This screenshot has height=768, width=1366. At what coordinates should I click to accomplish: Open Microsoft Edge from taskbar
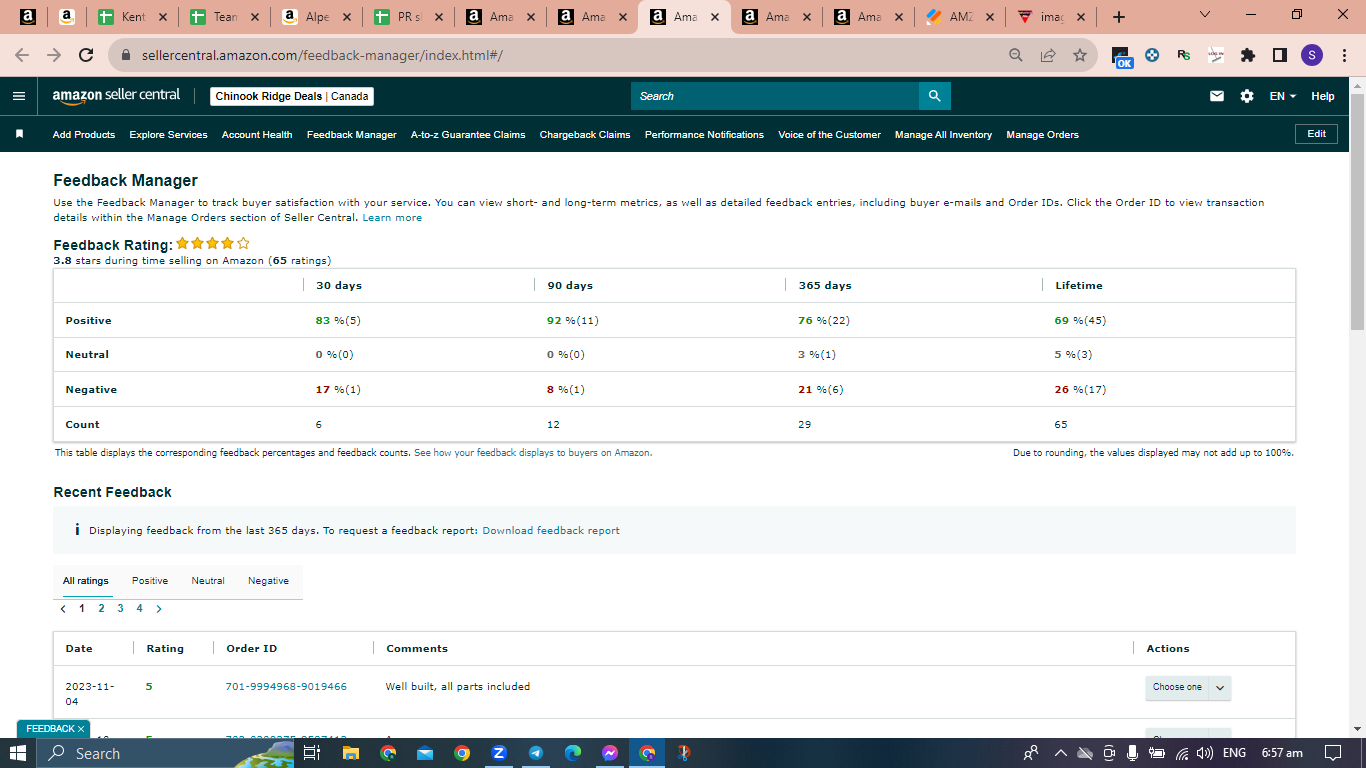tap(572, 753)
